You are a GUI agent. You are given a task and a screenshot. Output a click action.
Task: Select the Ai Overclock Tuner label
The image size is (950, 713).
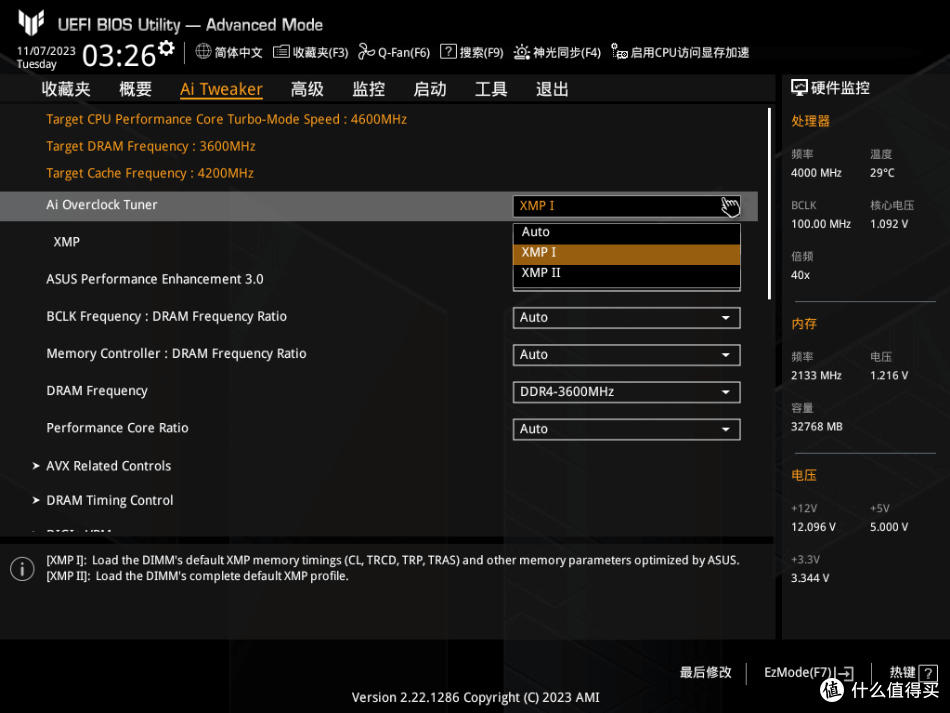(x=102, y=205)
